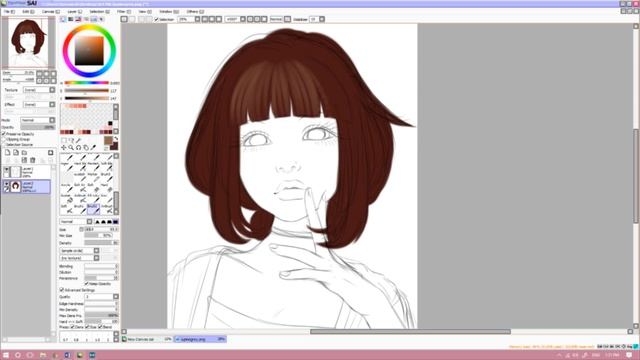Enable the Clipping Group checkbox
This screenshot has width=640, height=360.
tap(4, 139)
